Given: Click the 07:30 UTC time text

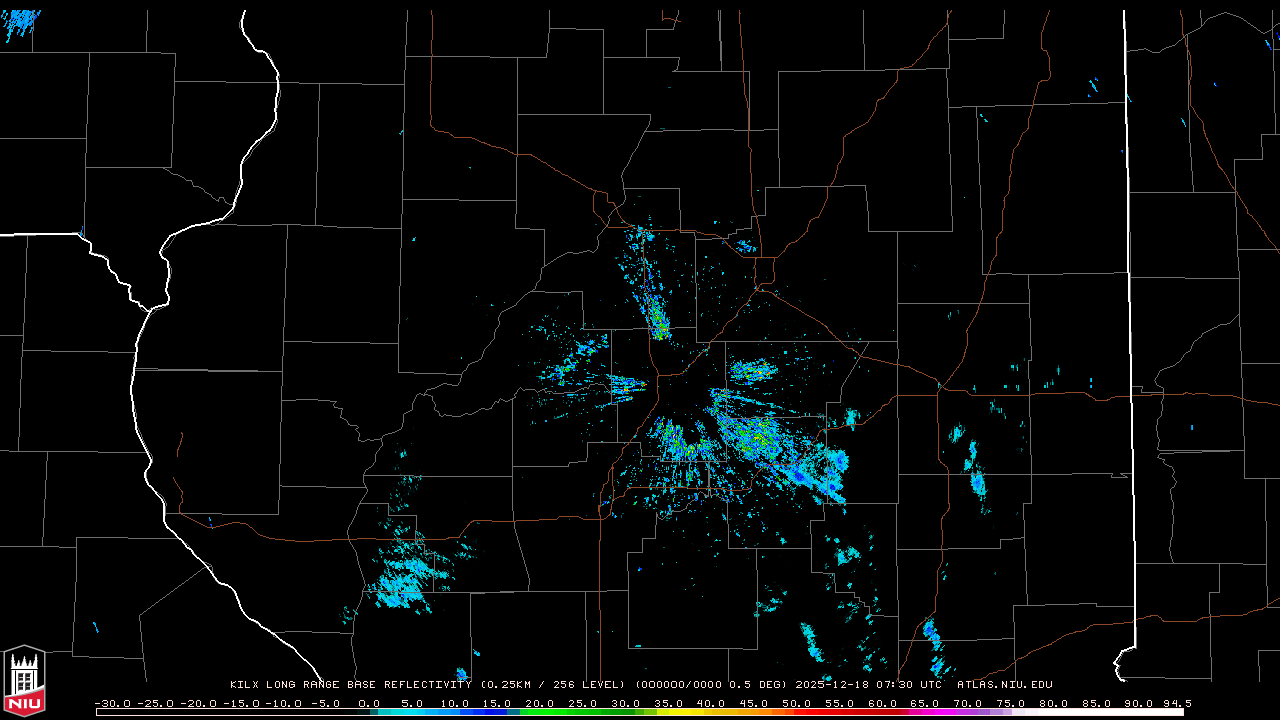Looking at the screenshot, I should click(x=910, y=685).
